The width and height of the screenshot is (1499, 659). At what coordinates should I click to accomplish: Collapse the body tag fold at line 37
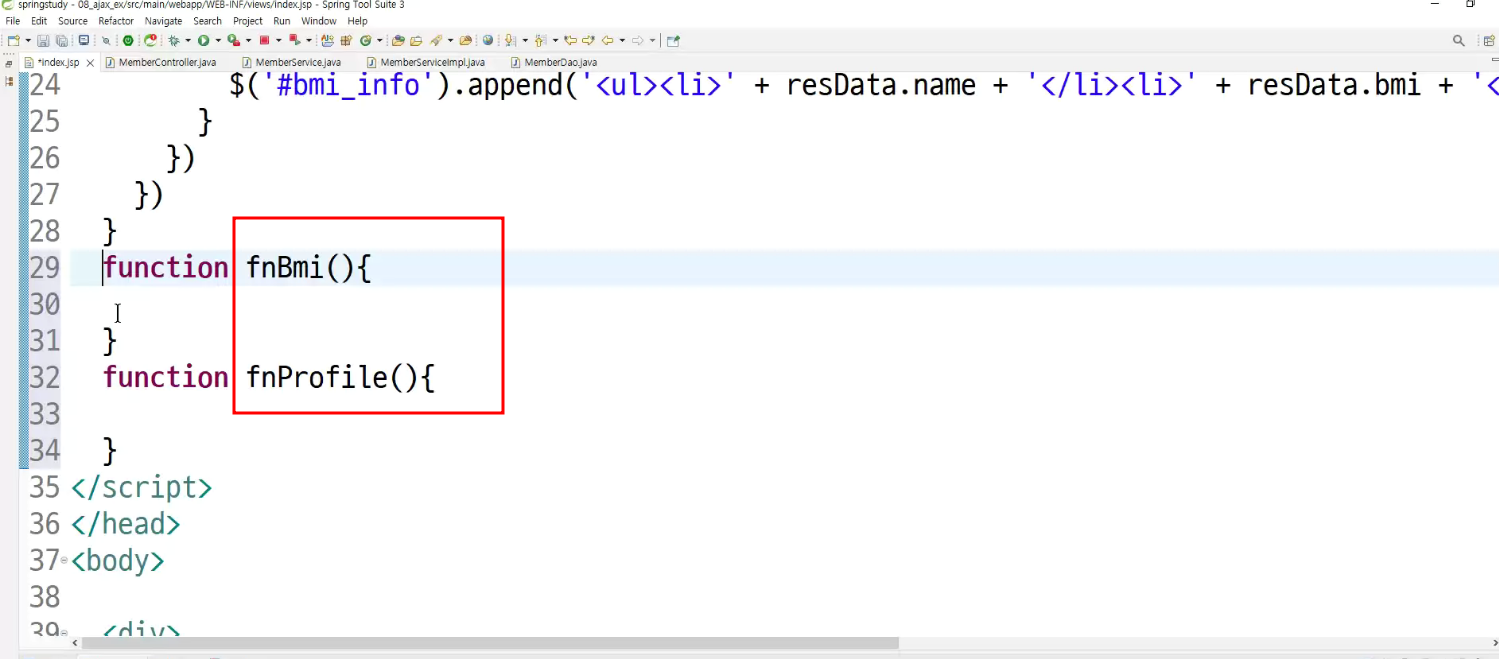coord(64,561)
